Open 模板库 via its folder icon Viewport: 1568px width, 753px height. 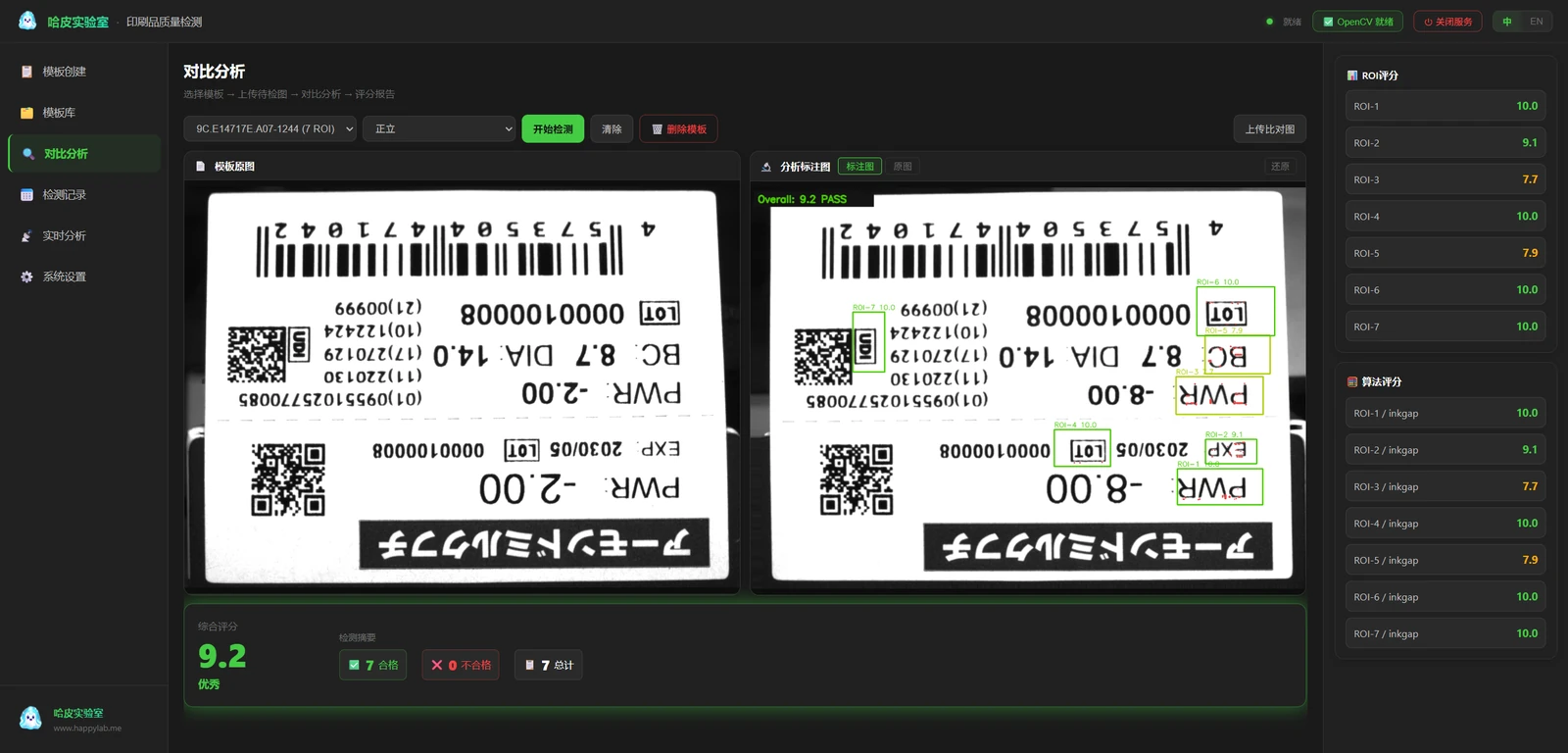click(26, 113)
